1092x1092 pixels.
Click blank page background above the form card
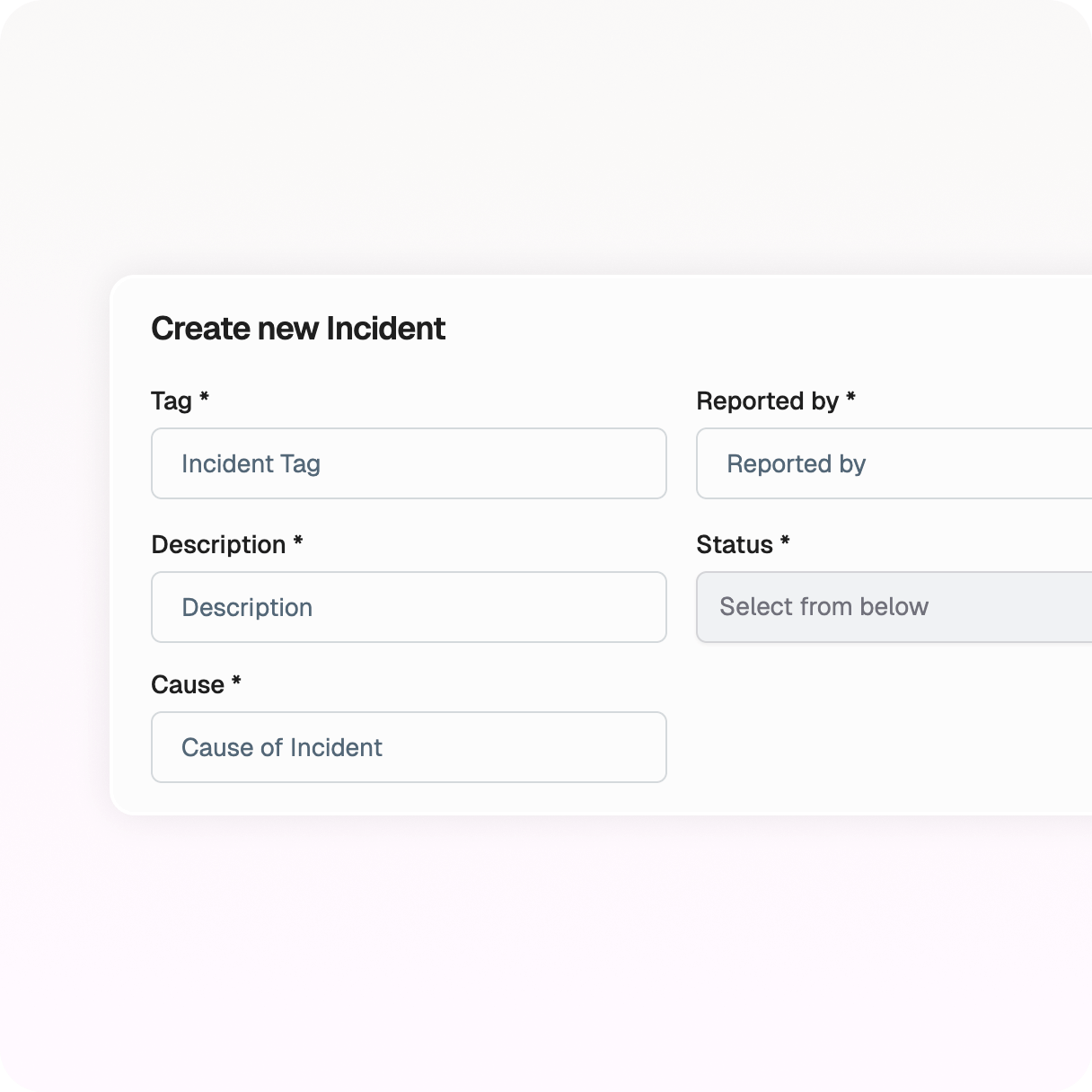click(546, 135)
